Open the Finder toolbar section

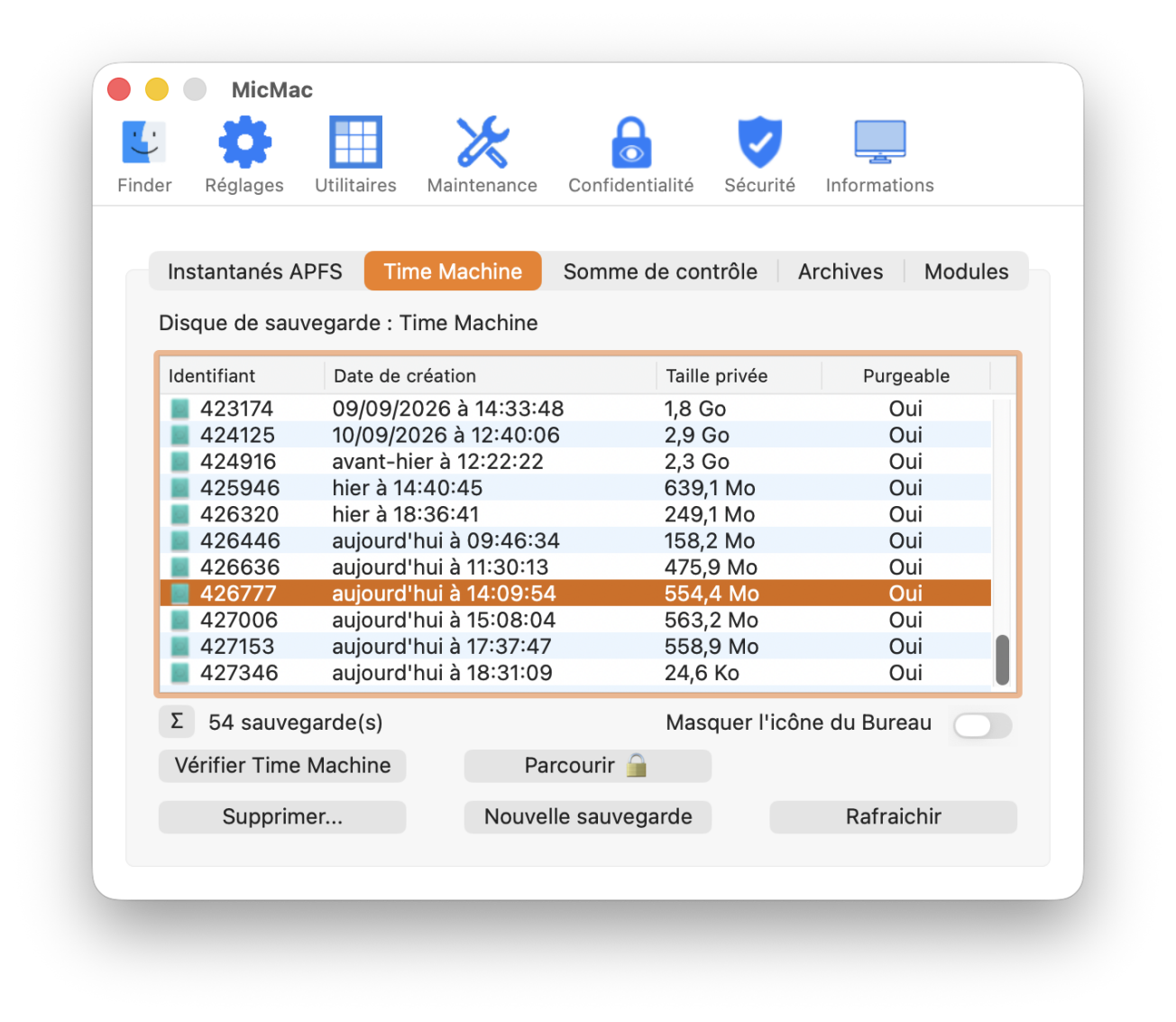pos(144,155)
